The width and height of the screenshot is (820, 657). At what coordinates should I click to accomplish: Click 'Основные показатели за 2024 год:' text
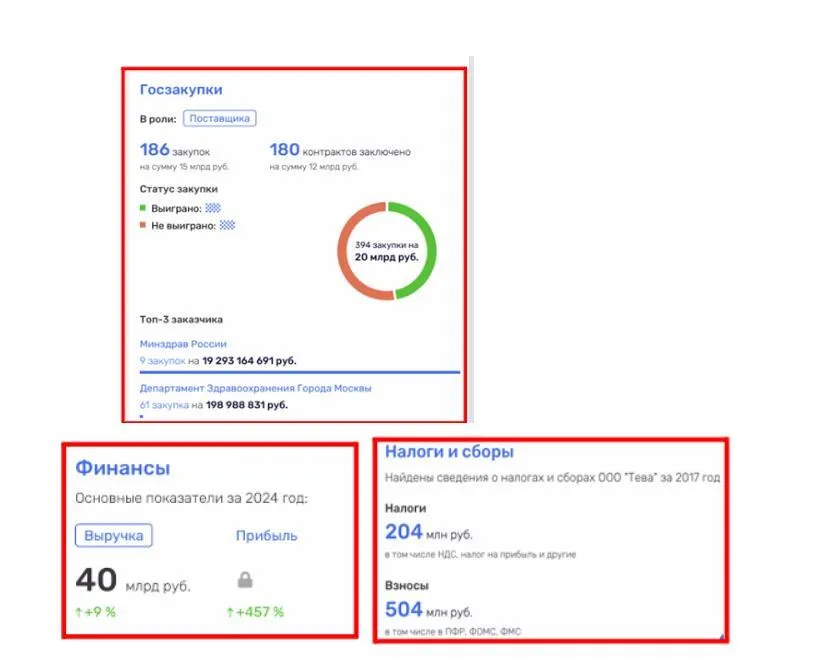pyautogui.click(x=191, y=498)
